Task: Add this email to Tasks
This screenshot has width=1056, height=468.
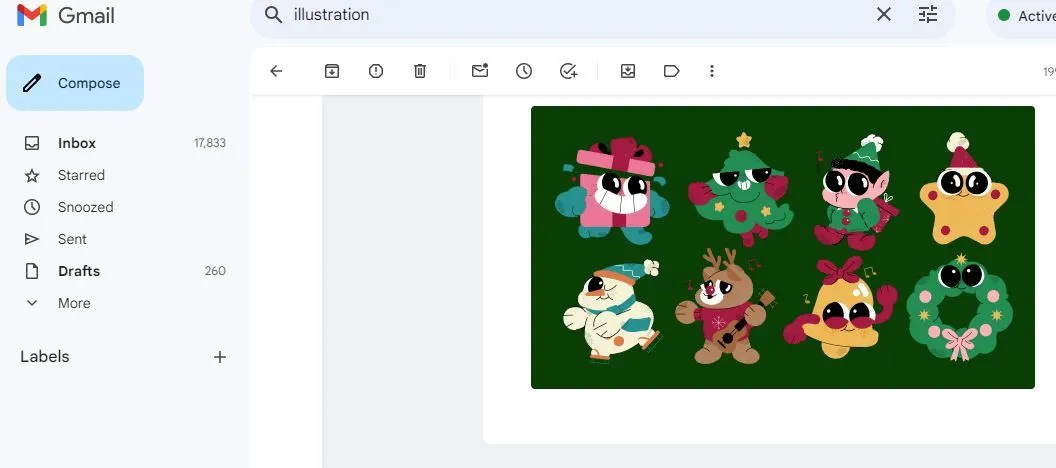Action: tap(569, 71)
